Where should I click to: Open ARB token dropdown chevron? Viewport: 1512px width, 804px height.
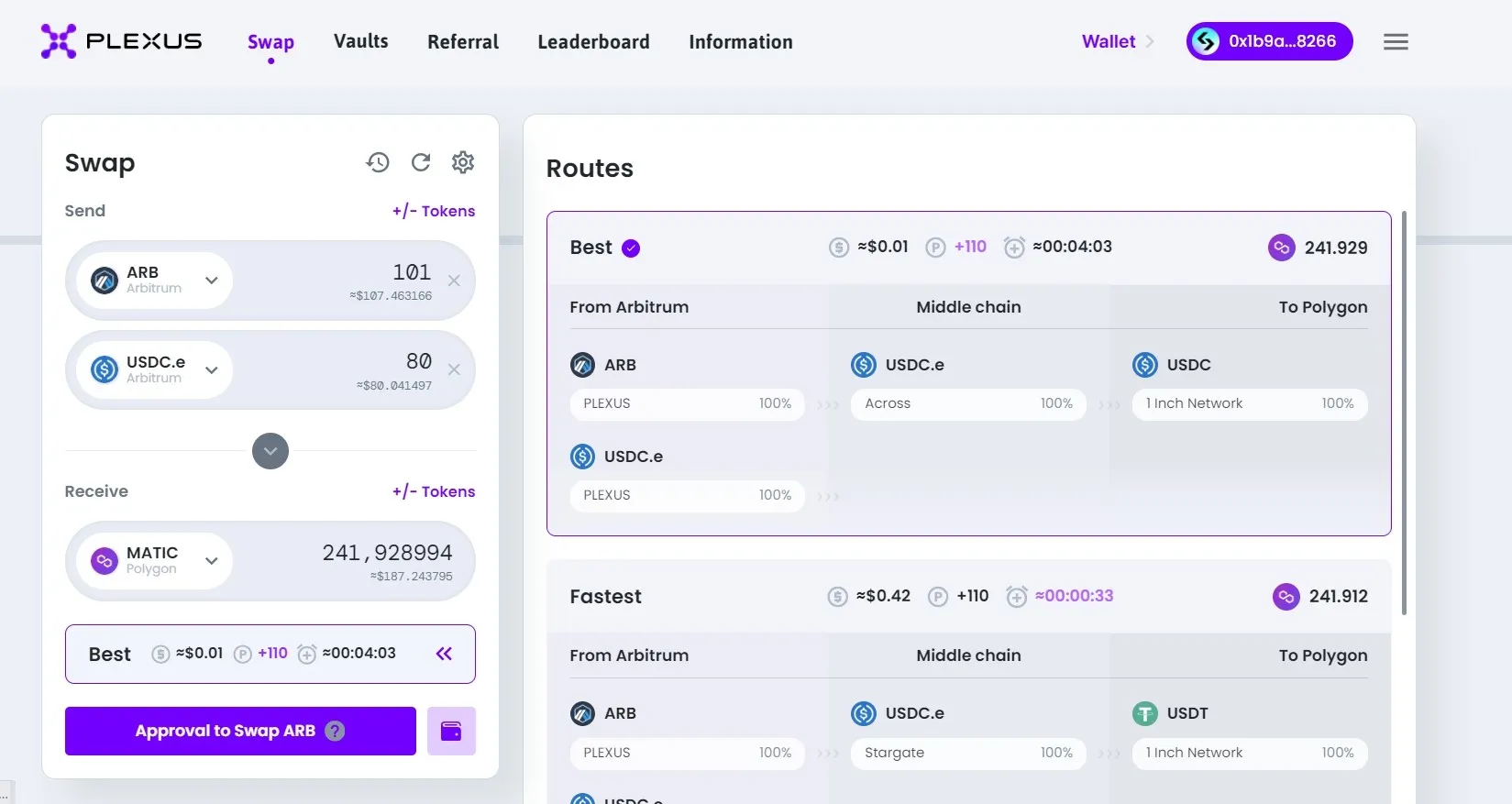click(x=212, y=281)
